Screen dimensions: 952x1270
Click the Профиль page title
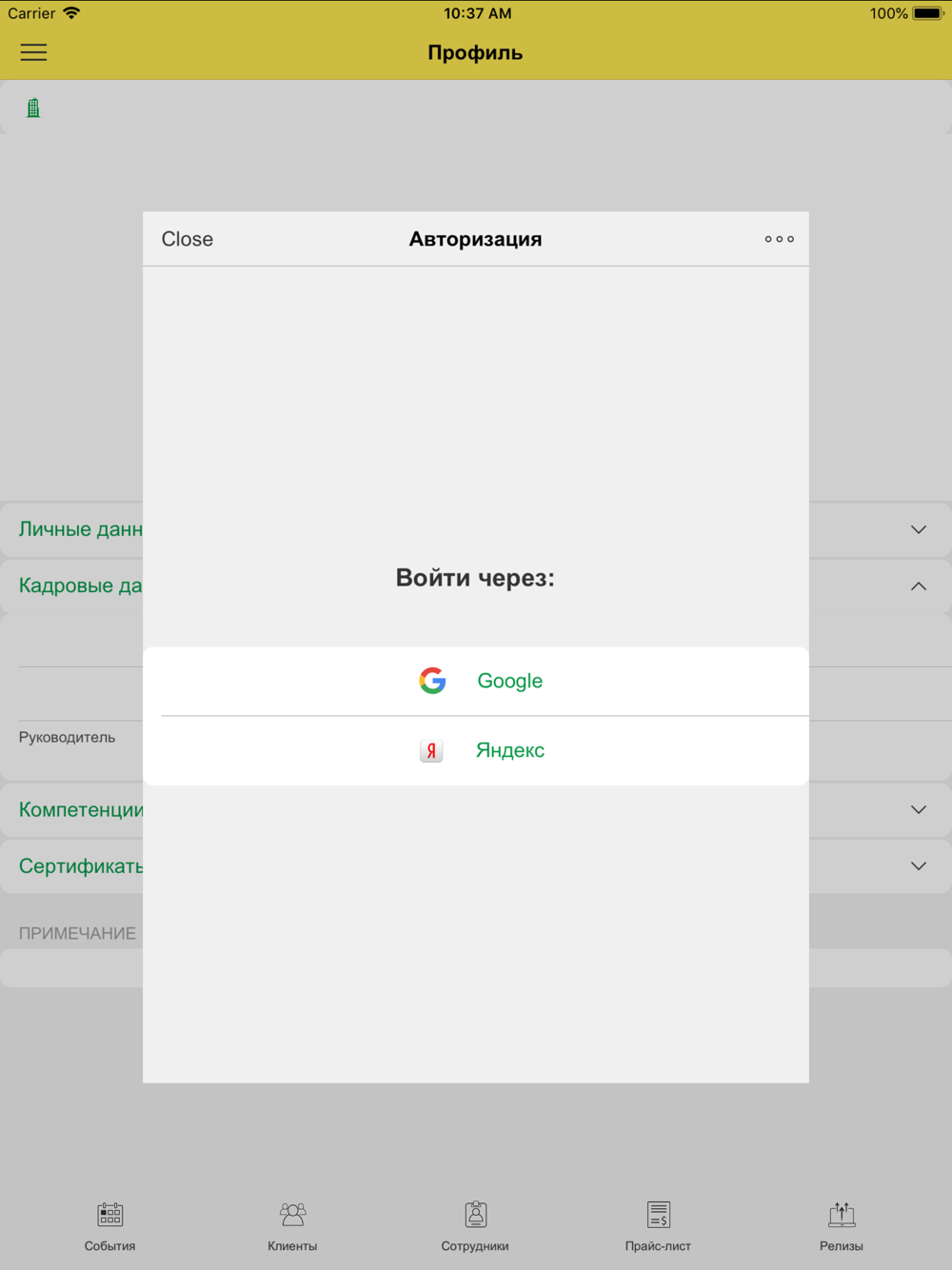475,53
